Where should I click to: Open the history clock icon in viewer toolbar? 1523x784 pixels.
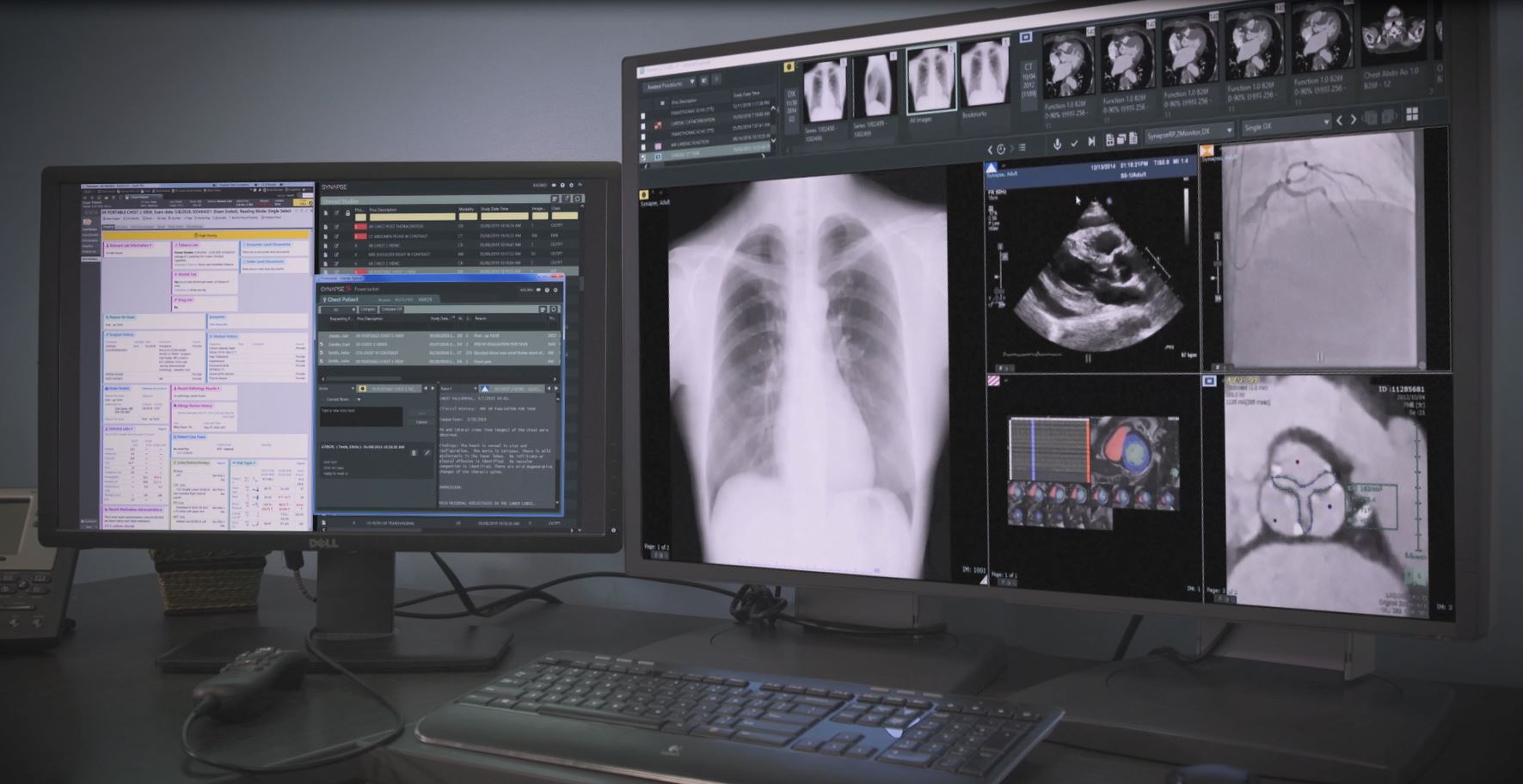pyautogui.click(x=1001, y=149)
